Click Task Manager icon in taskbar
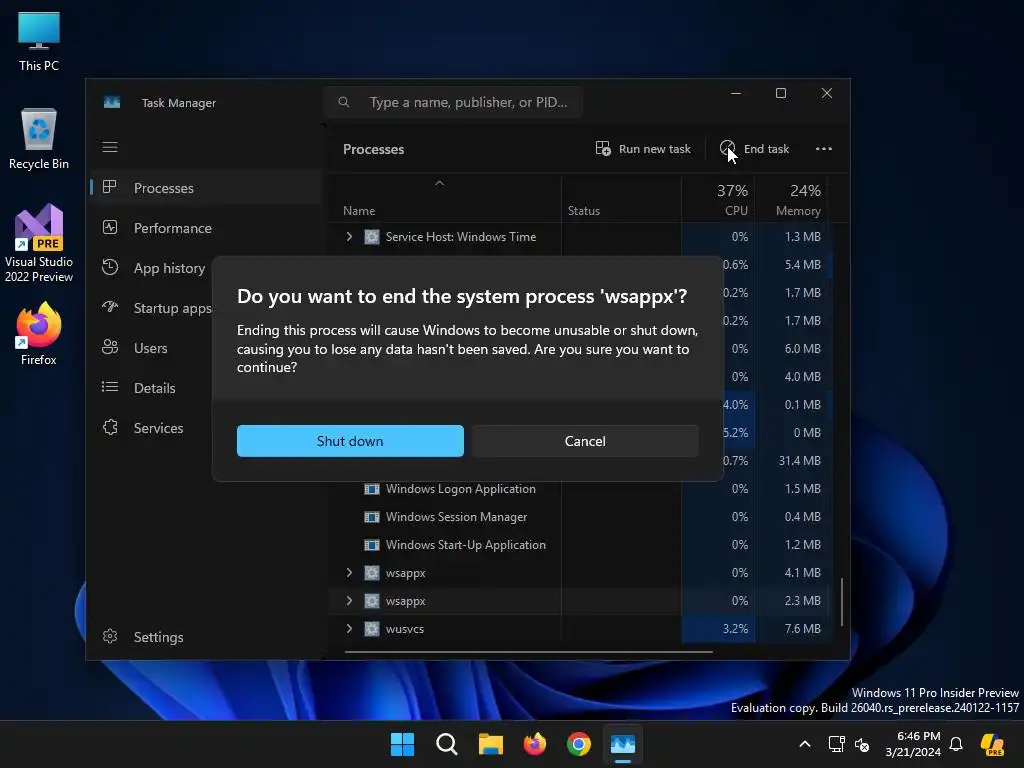 pyautogui.click(x=623, y=744)
